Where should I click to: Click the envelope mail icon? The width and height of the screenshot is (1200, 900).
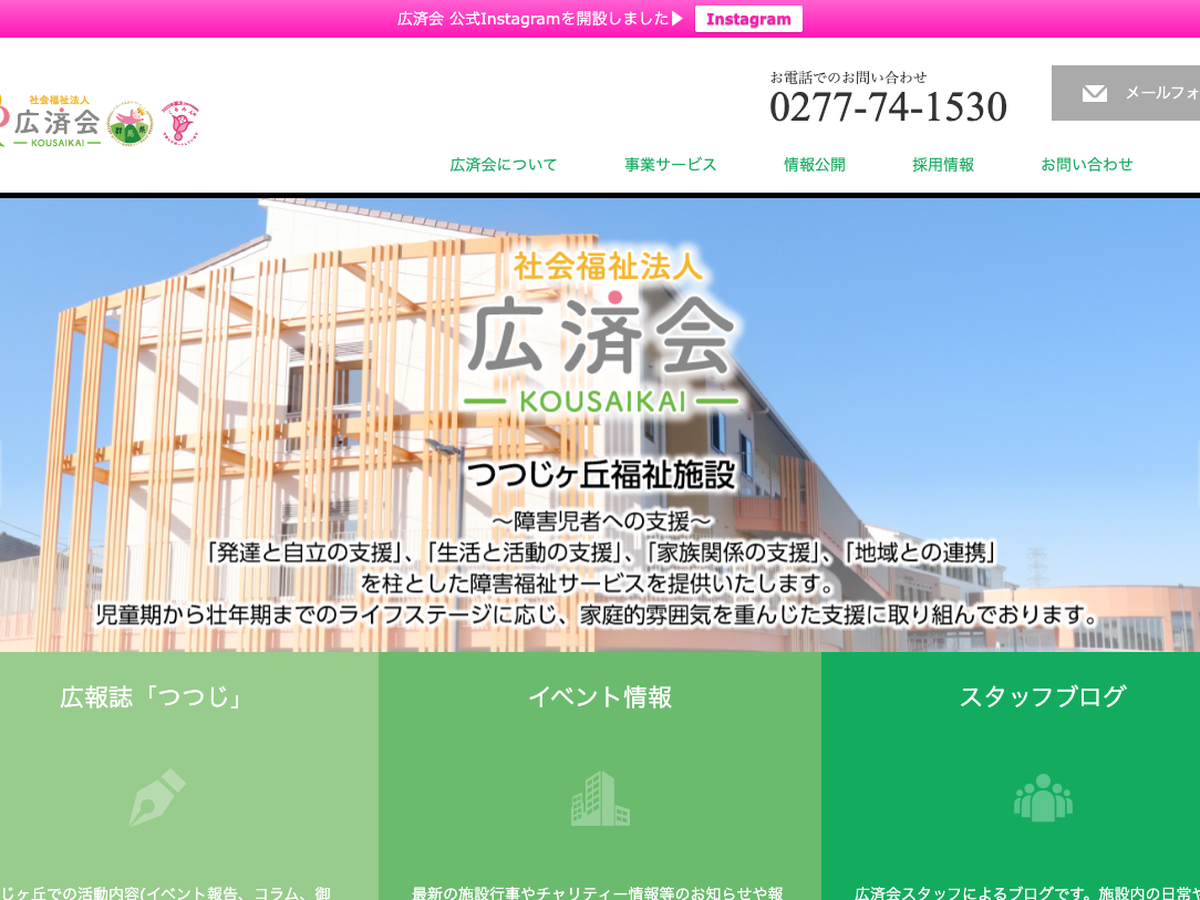click(1095, 93)
